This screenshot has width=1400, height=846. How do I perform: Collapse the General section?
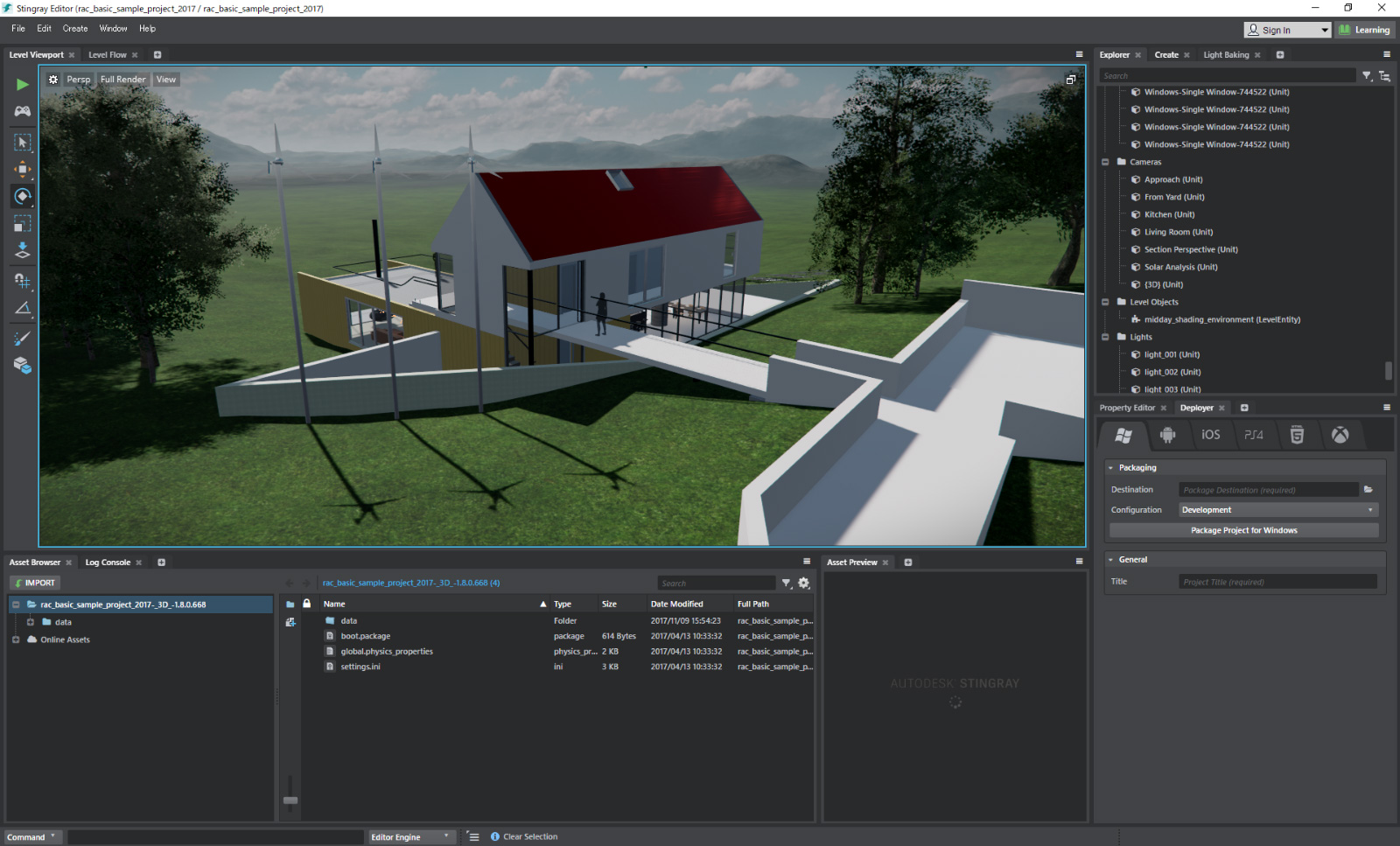coord(1111,560)
